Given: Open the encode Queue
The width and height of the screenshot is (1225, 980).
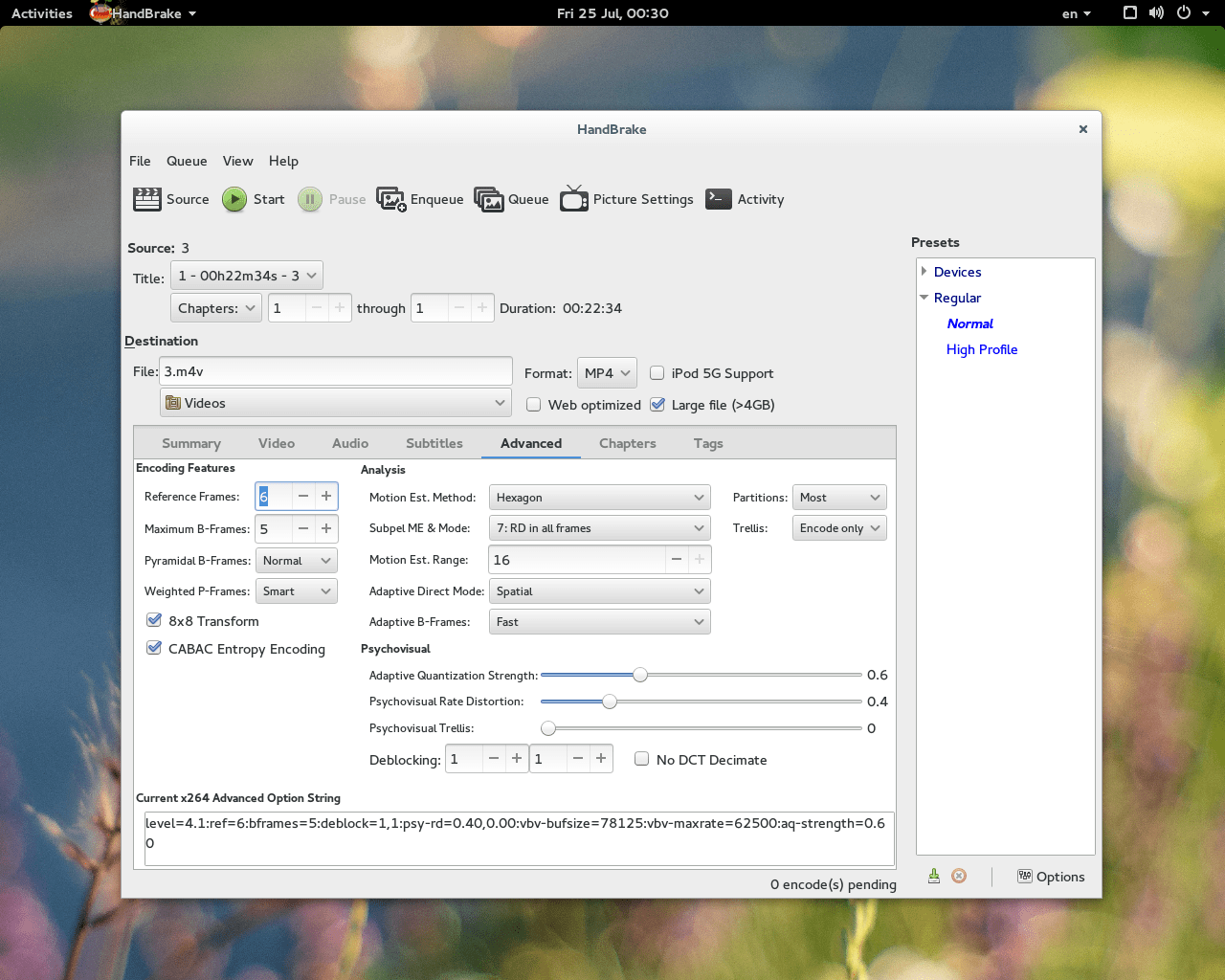Looking at the screenshot, I should pyautogui.click(x=510, y=199).
